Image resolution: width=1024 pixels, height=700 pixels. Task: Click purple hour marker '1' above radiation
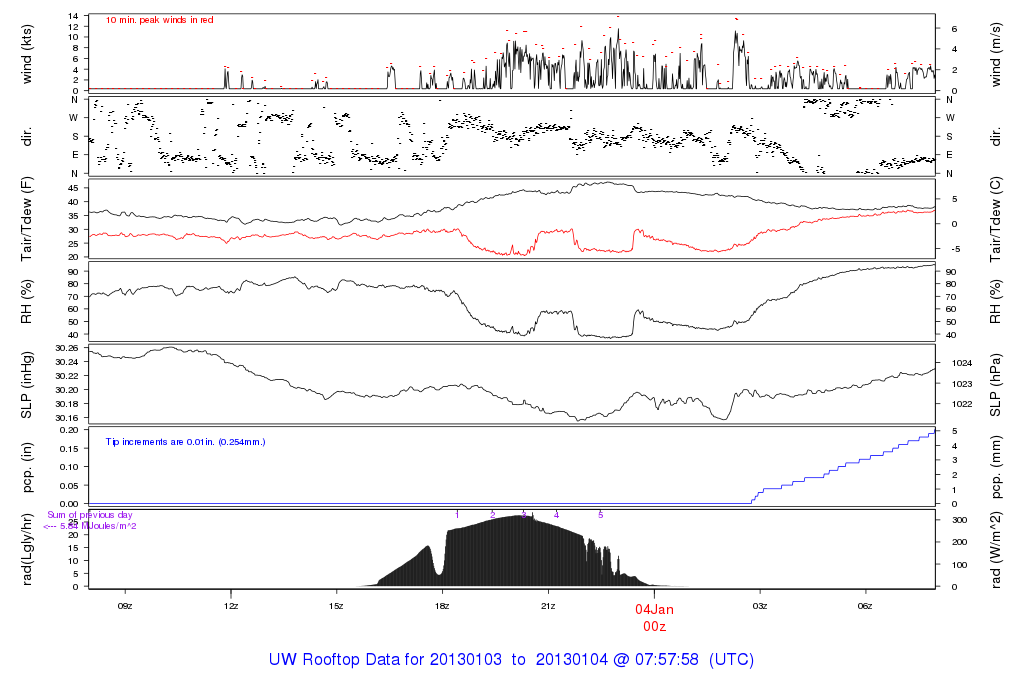457,515
